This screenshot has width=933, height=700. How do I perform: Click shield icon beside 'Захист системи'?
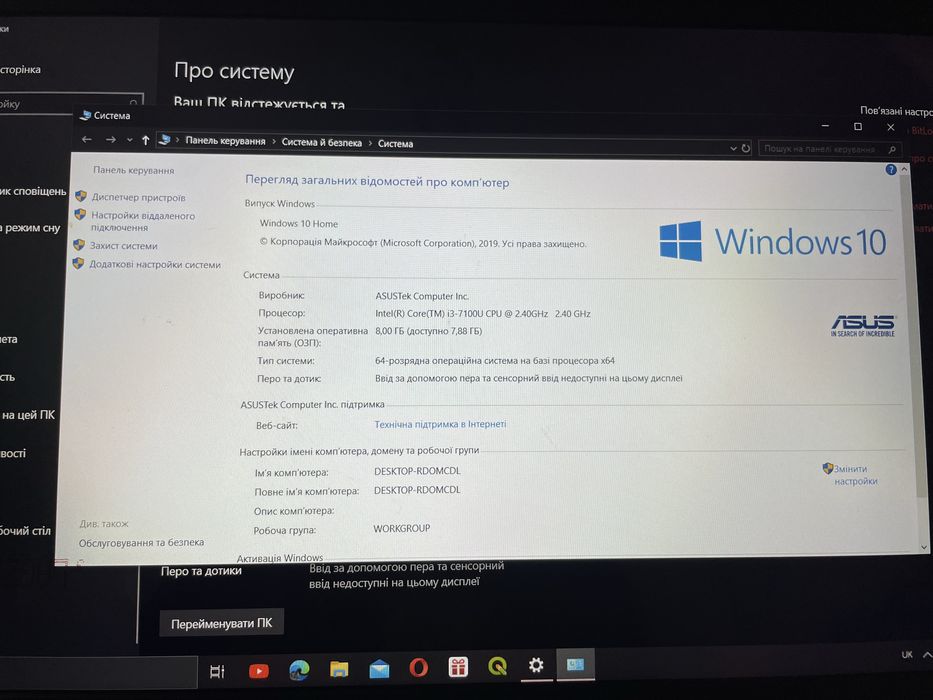(x=79, y=245)
